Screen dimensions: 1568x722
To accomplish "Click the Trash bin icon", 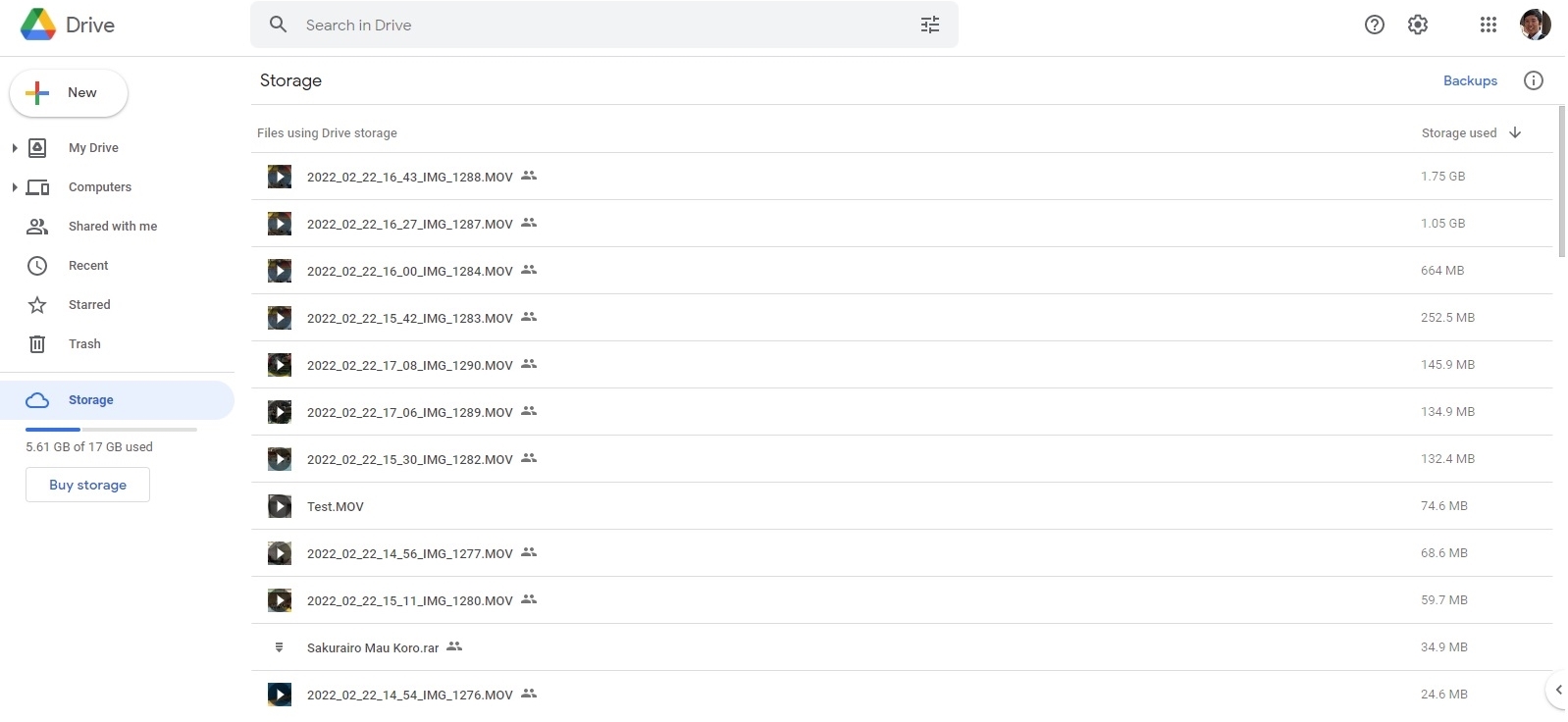I will point(37,344).
